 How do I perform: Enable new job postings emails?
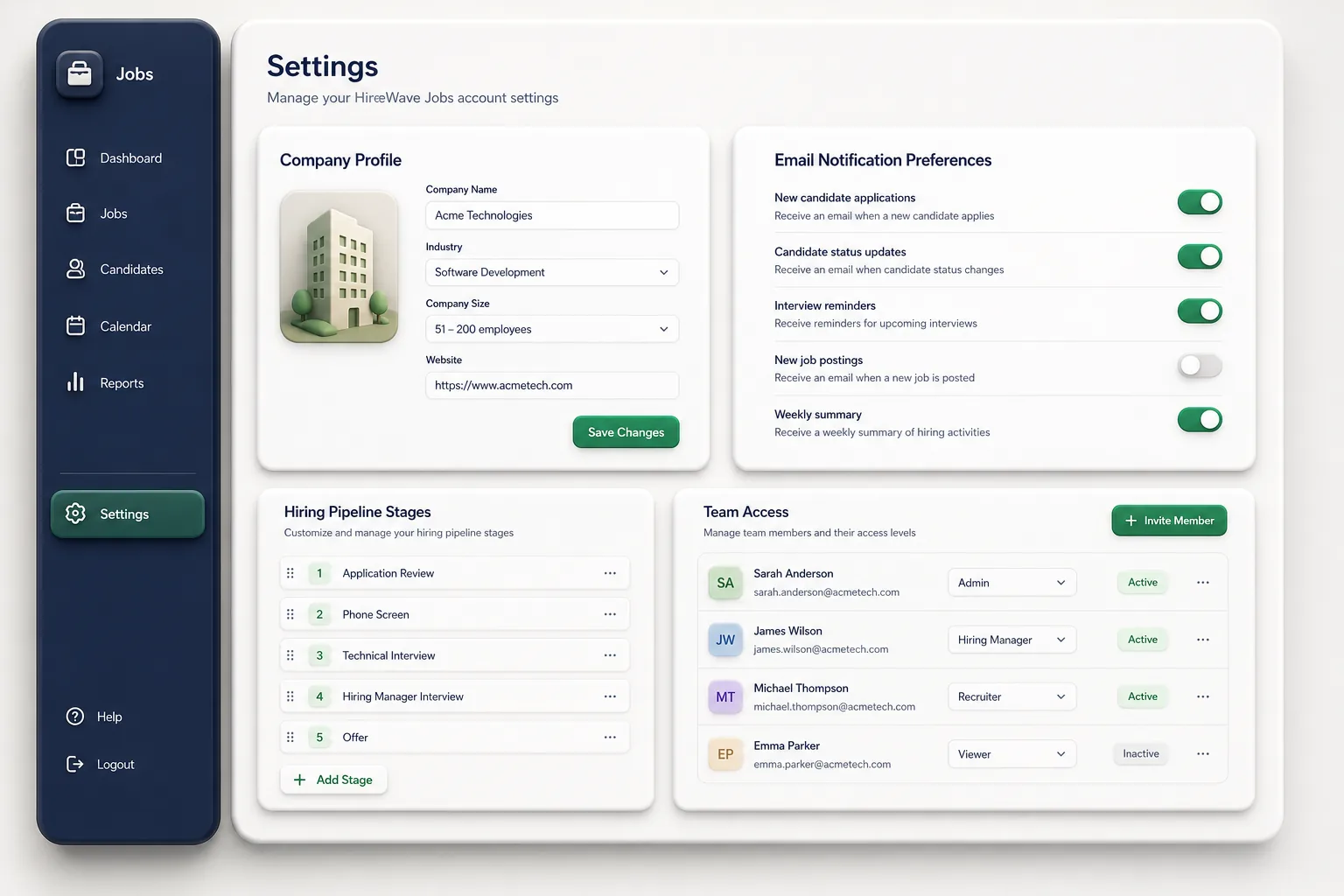pos(1200,366)
